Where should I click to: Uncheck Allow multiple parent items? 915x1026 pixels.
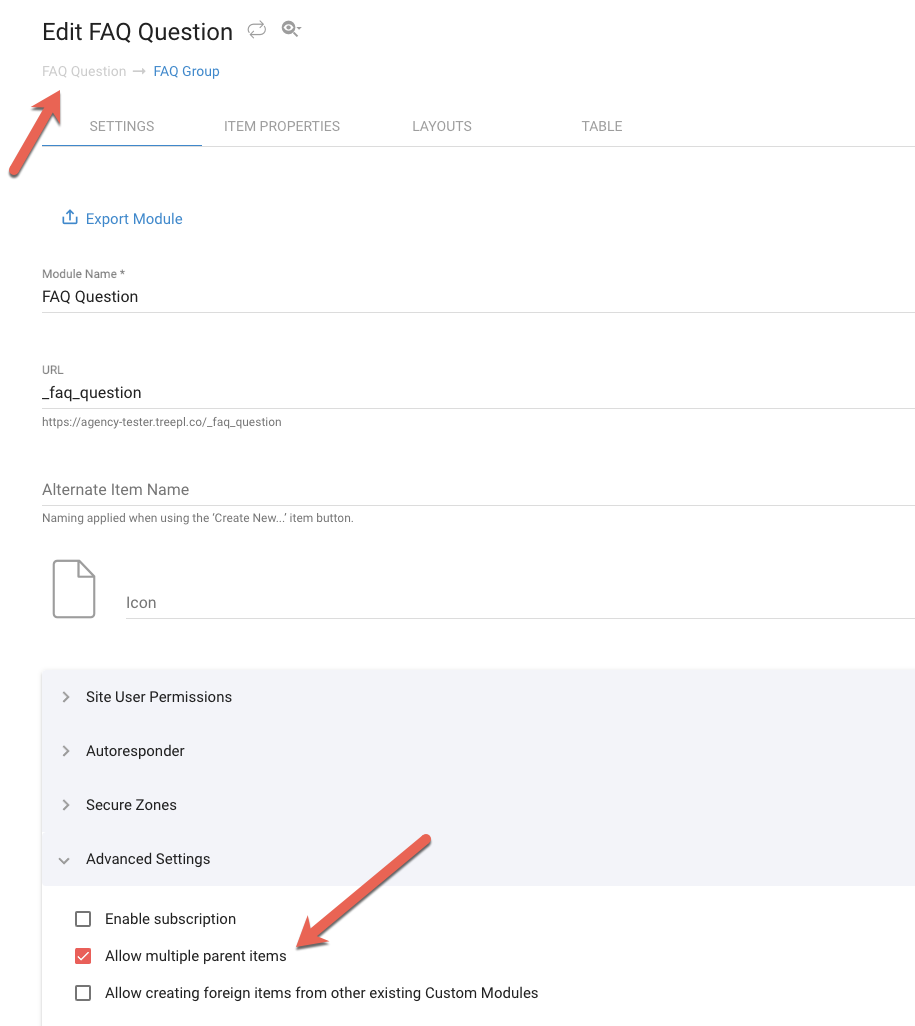[x=83, y=956]
